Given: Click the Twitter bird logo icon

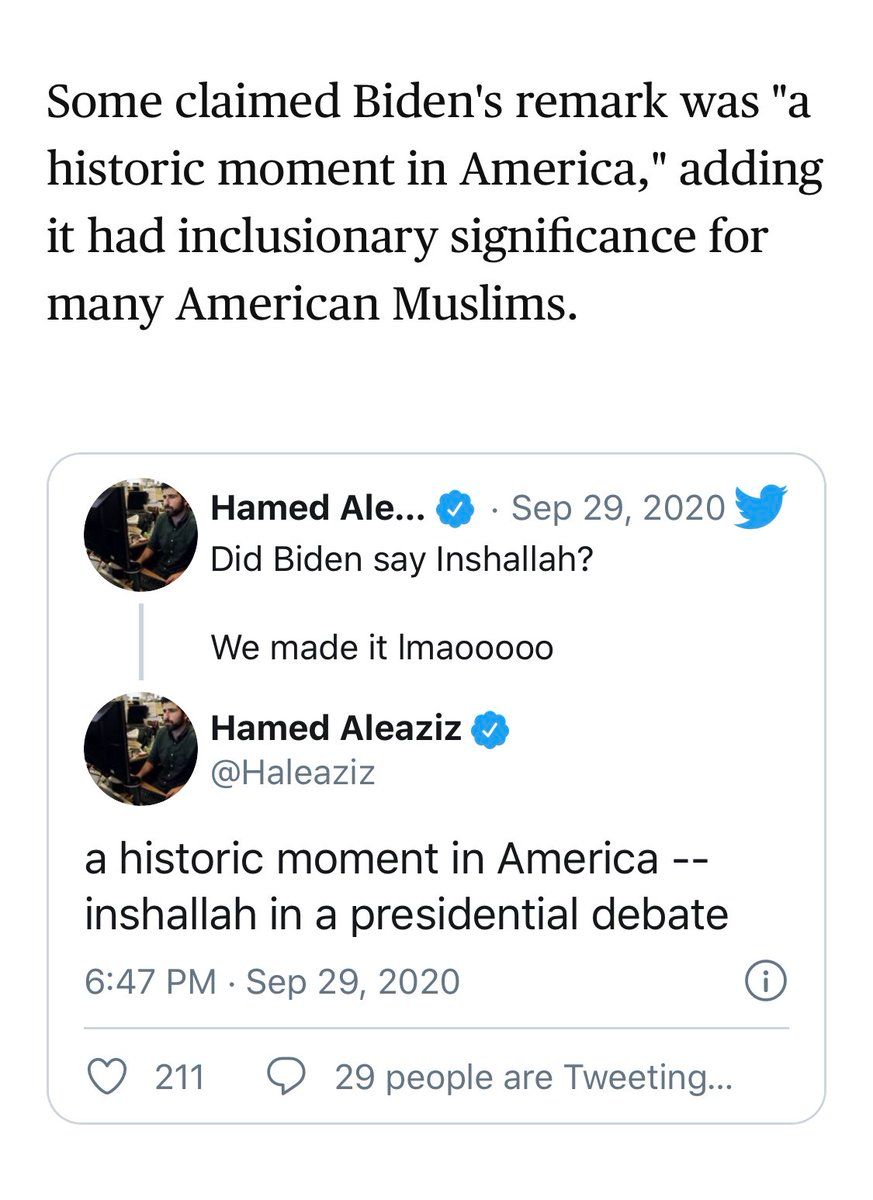Looking at the screenshot, I should (760, 506).
